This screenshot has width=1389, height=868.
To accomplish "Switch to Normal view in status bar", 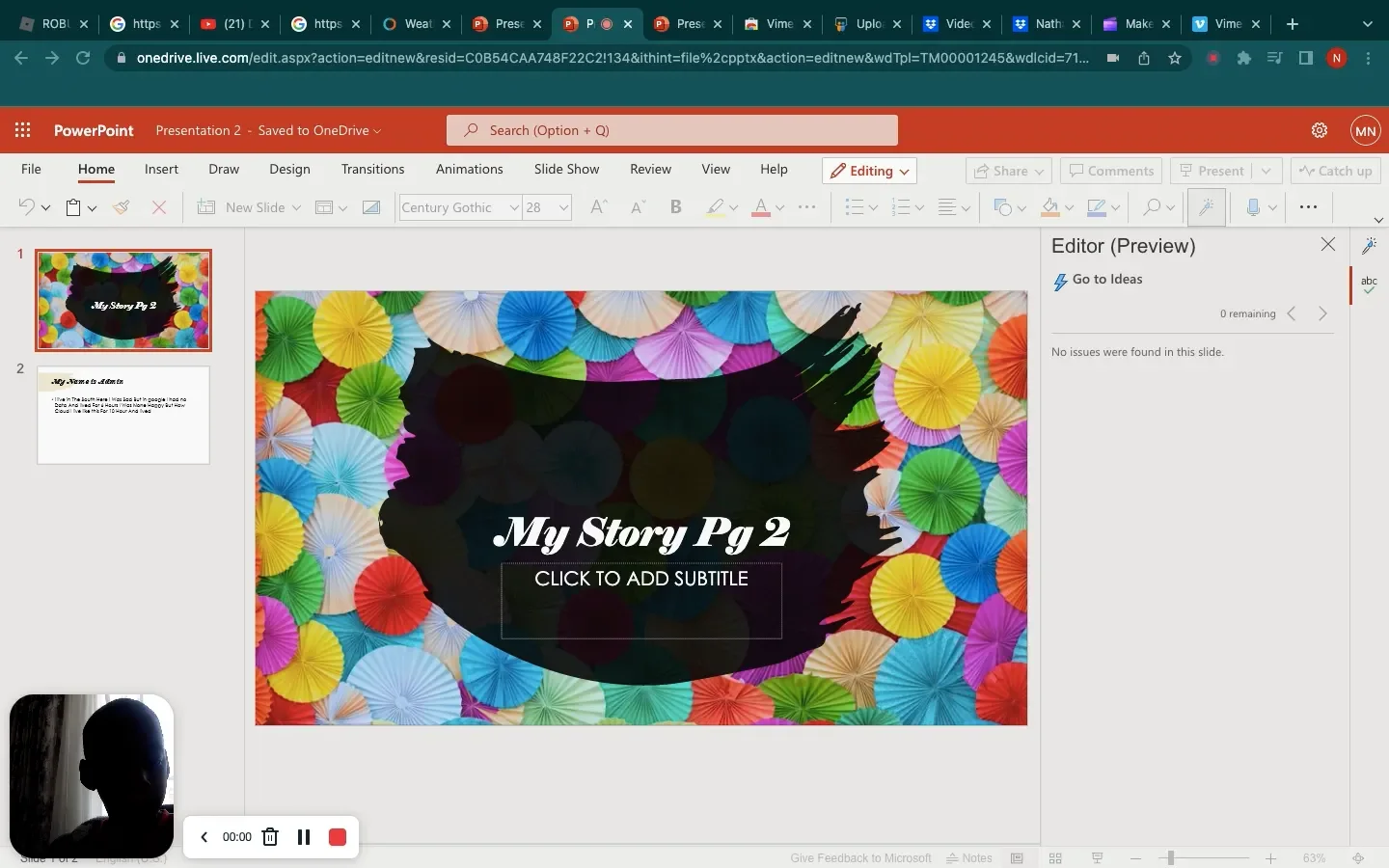I will (1017, 858).
